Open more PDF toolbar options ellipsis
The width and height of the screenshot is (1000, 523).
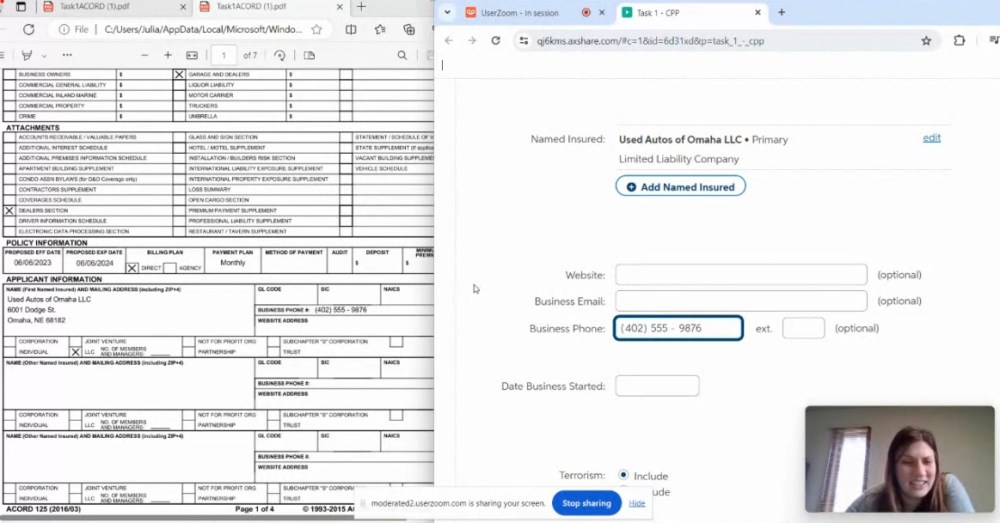coord(67,55)
